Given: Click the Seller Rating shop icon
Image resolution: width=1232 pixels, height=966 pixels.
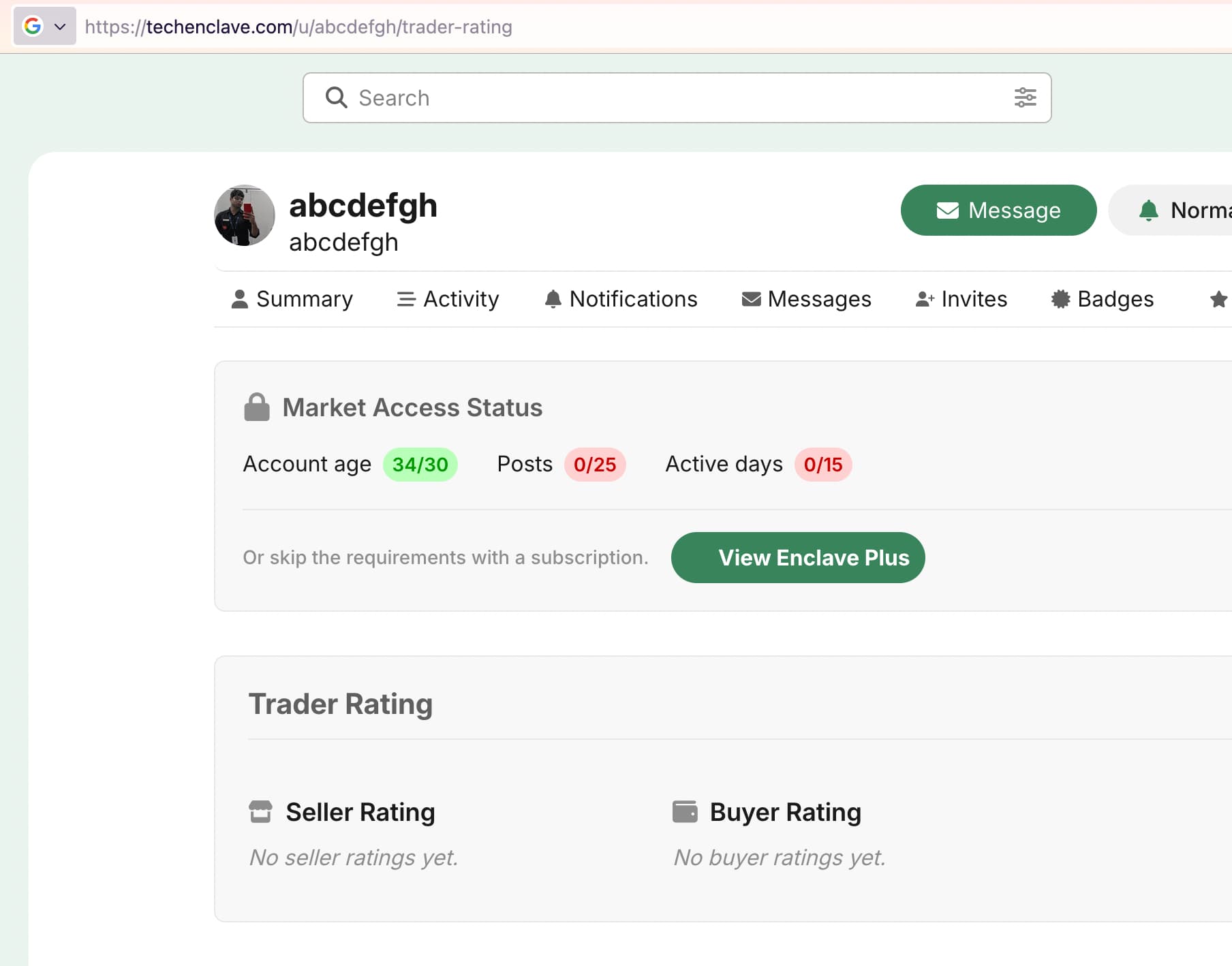Looking at the screenshot, I should click(x=260, y=812).
